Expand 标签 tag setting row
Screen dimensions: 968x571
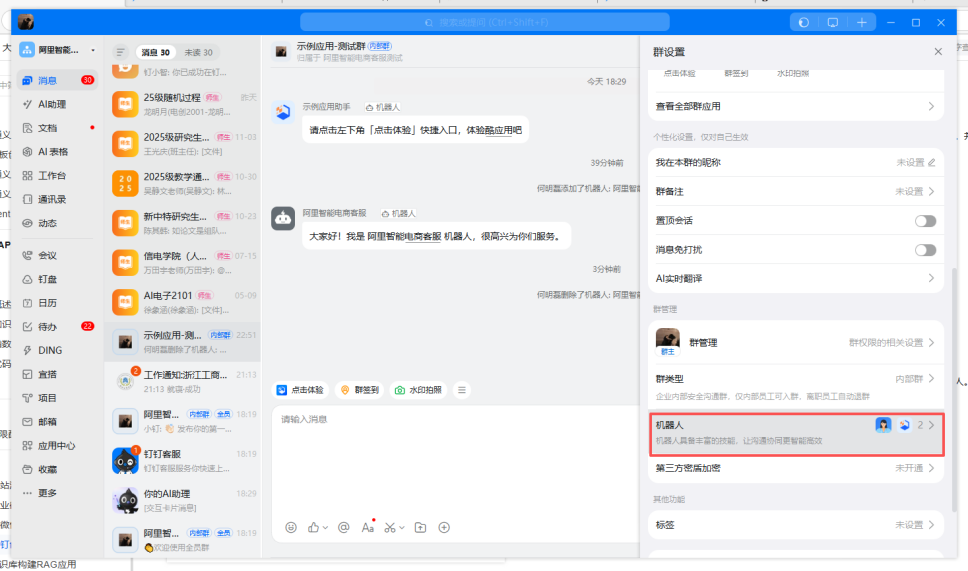[796, 525]
